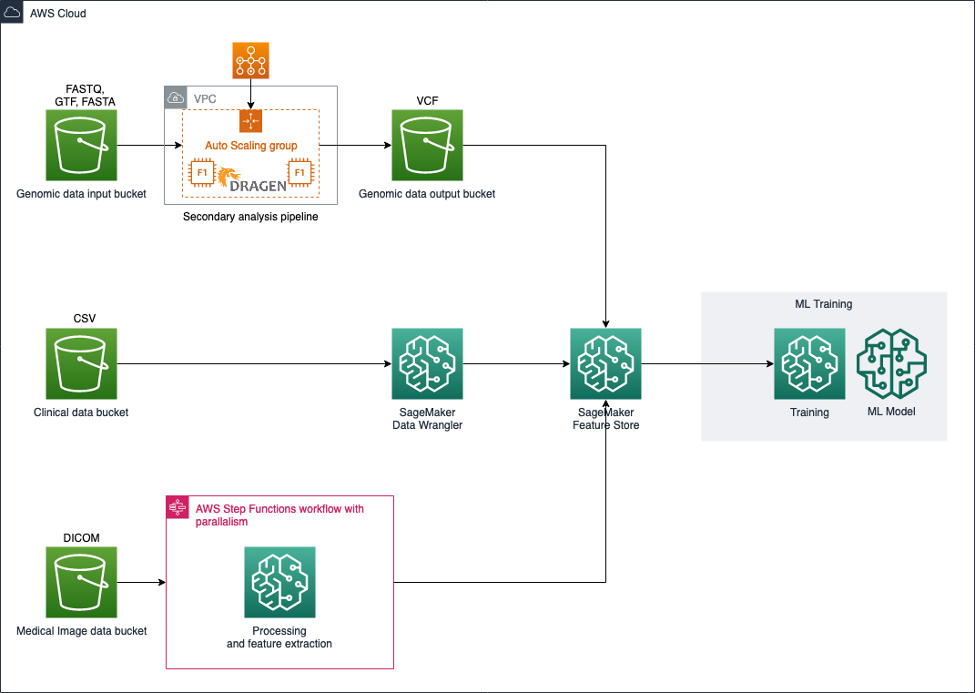
Task: Click the VPC cloud badge icon
Action: 174,97
